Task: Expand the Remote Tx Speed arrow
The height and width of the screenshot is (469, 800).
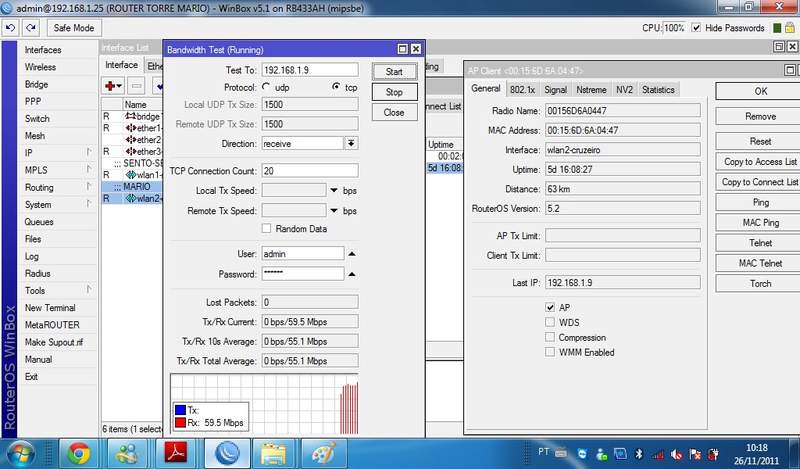Action: click(334, 210)
